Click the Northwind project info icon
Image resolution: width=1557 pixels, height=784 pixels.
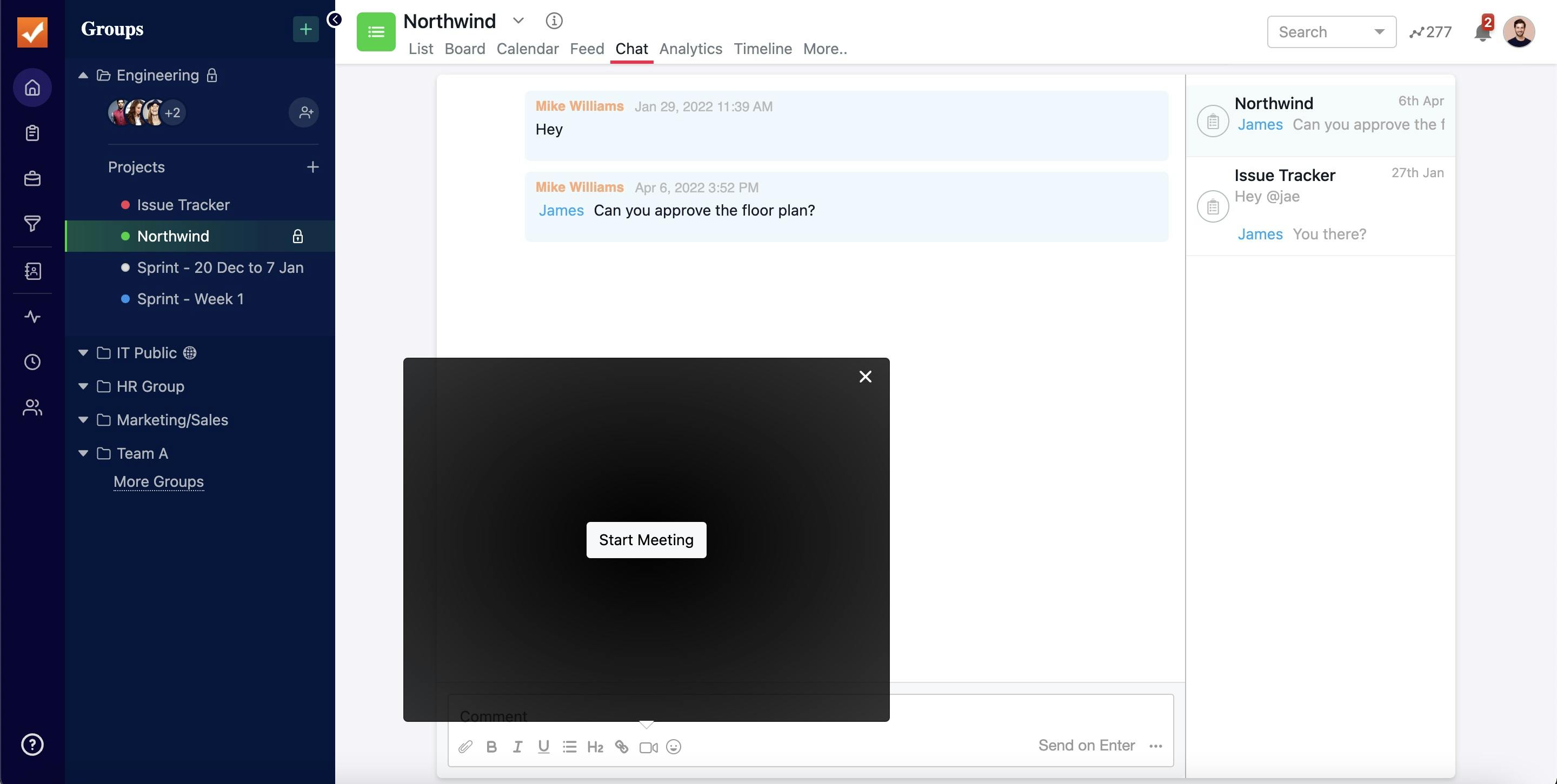pyautogui.click(x=554, y=21)
